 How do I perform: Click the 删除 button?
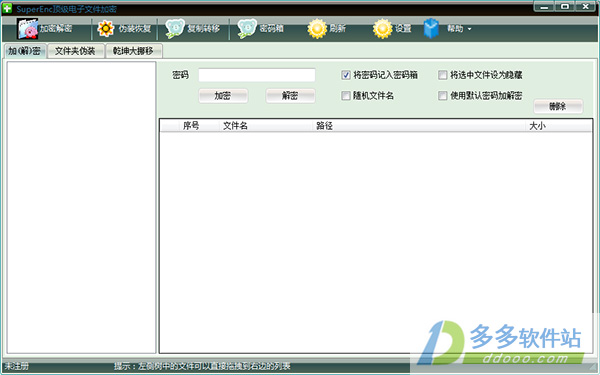pyautogui.click(x=558, y=106)
